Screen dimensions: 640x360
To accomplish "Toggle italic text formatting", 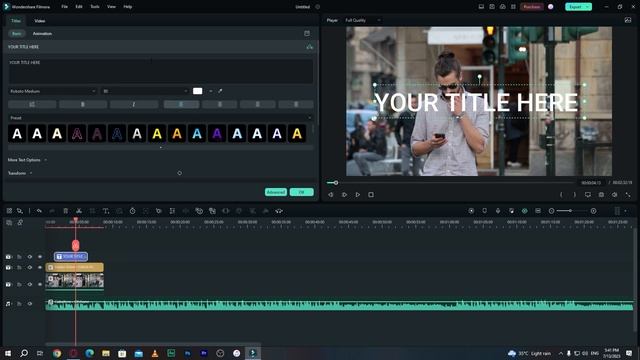I will point(133,104).
